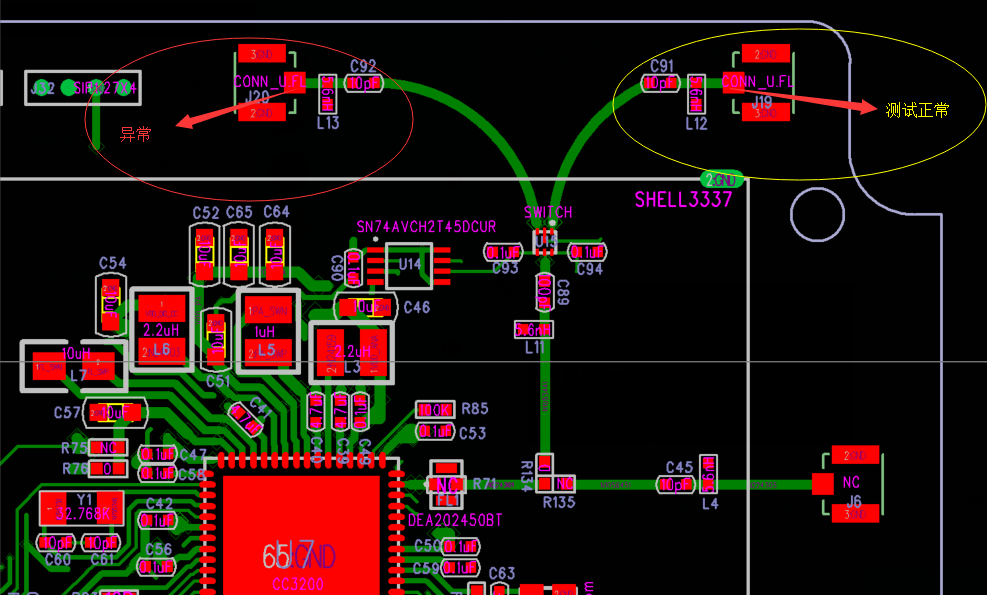This screenshot has width=987, height=595.
Task: Select the R76 0 ohm resistor
Action: tap(108, 469)
